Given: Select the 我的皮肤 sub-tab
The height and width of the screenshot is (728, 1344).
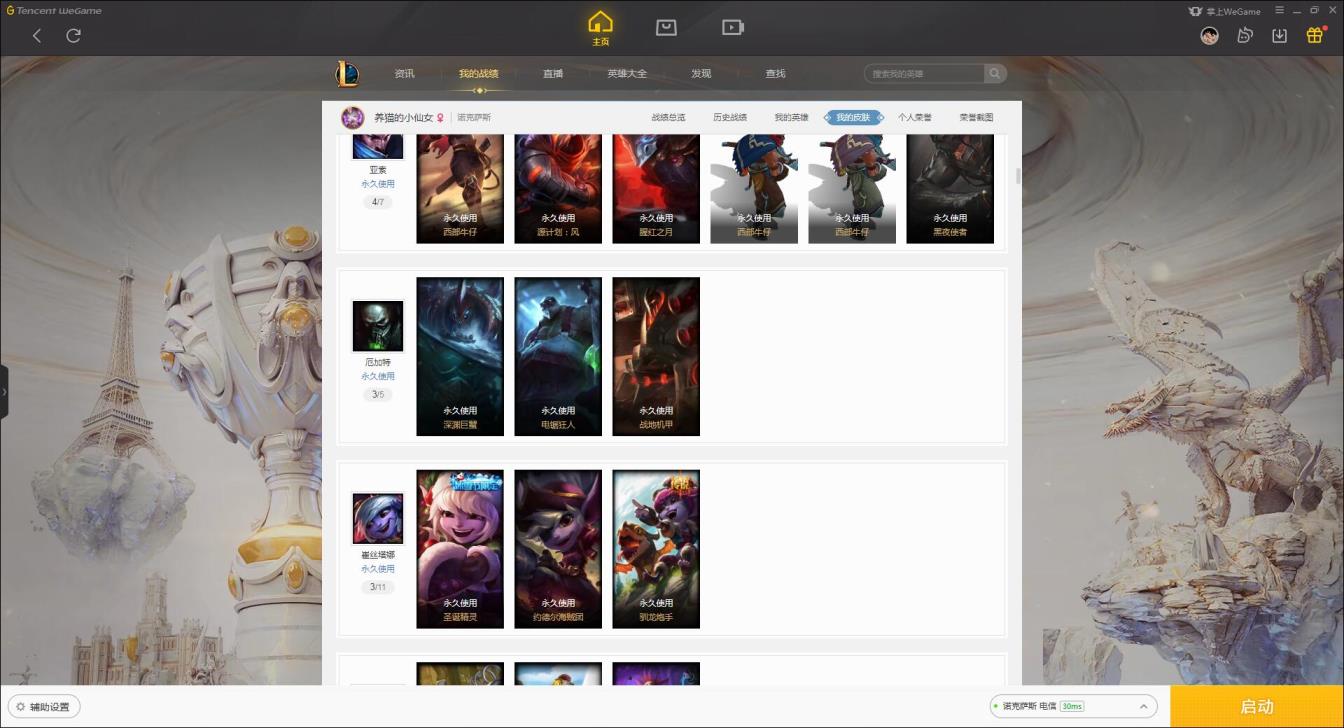Looking at the screenshot, I should pyautogui.click(x=853, y=118).
